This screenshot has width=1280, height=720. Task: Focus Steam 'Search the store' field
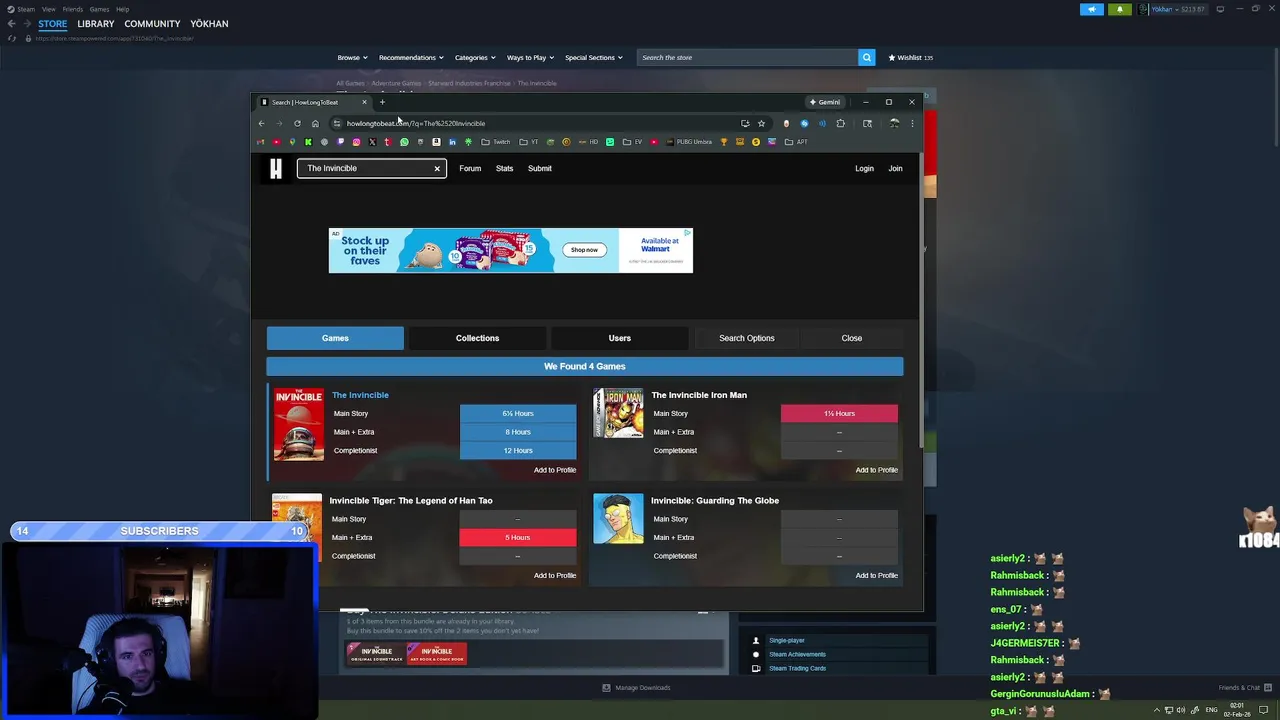pyautogui.click(x=747, y=57)
